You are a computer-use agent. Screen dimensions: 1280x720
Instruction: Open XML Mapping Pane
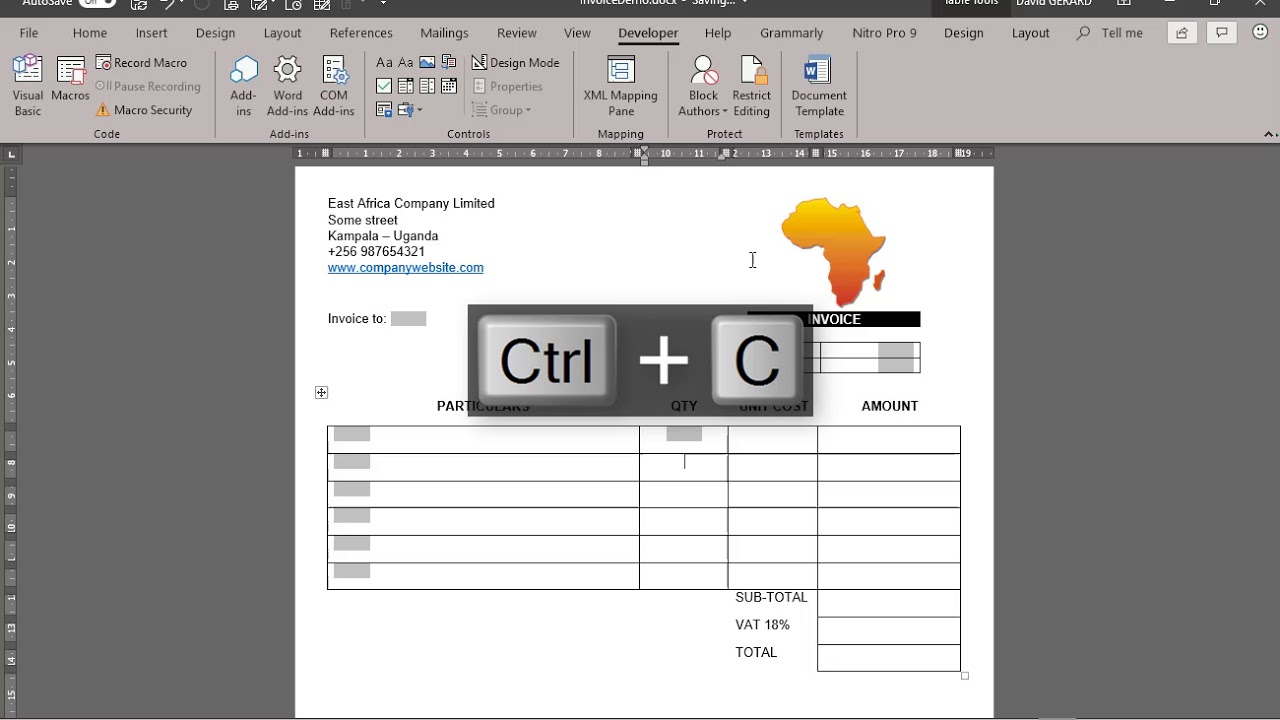pyautogui.click(x=621, y=86)
